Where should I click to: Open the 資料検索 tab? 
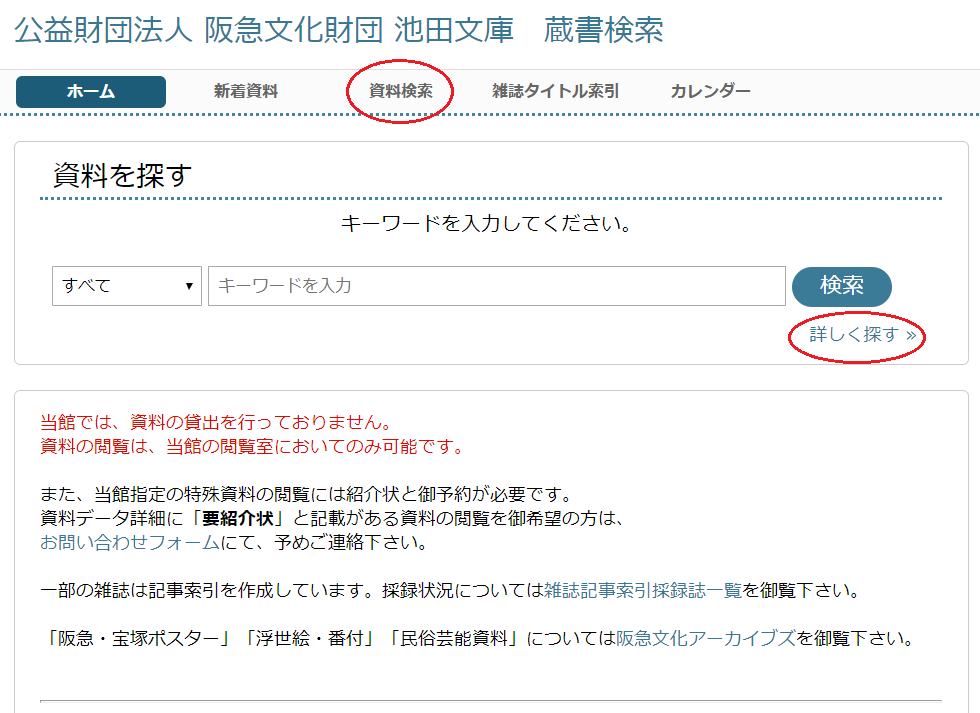pos(401,92)
